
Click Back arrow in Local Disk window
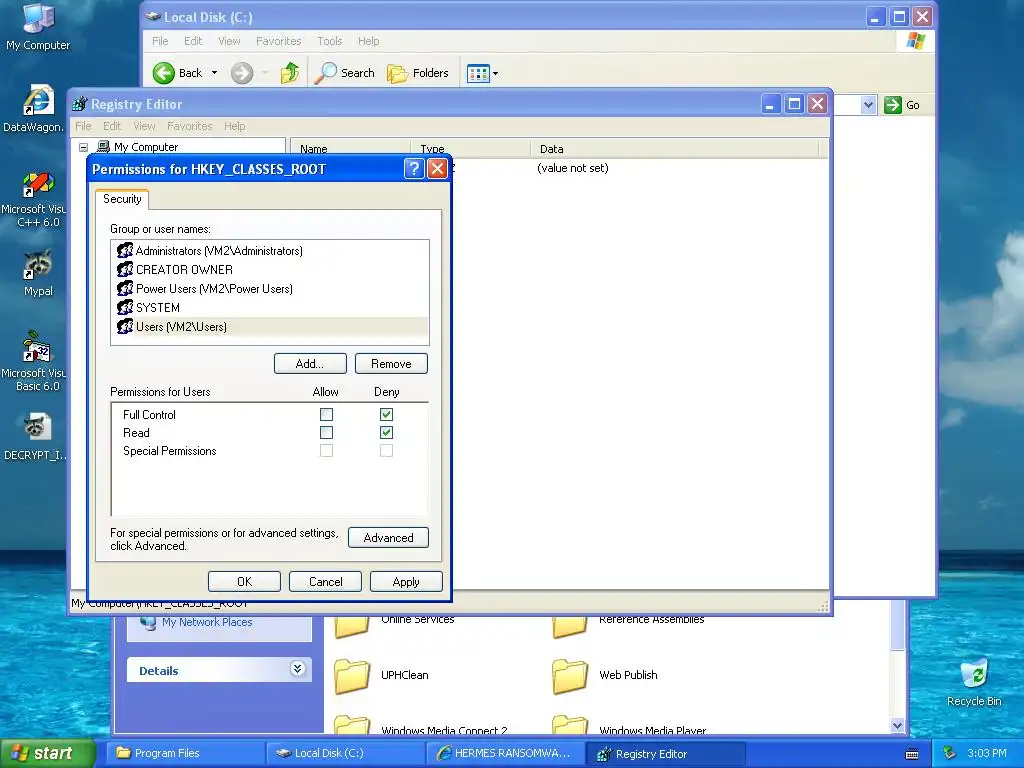(163, 73)
